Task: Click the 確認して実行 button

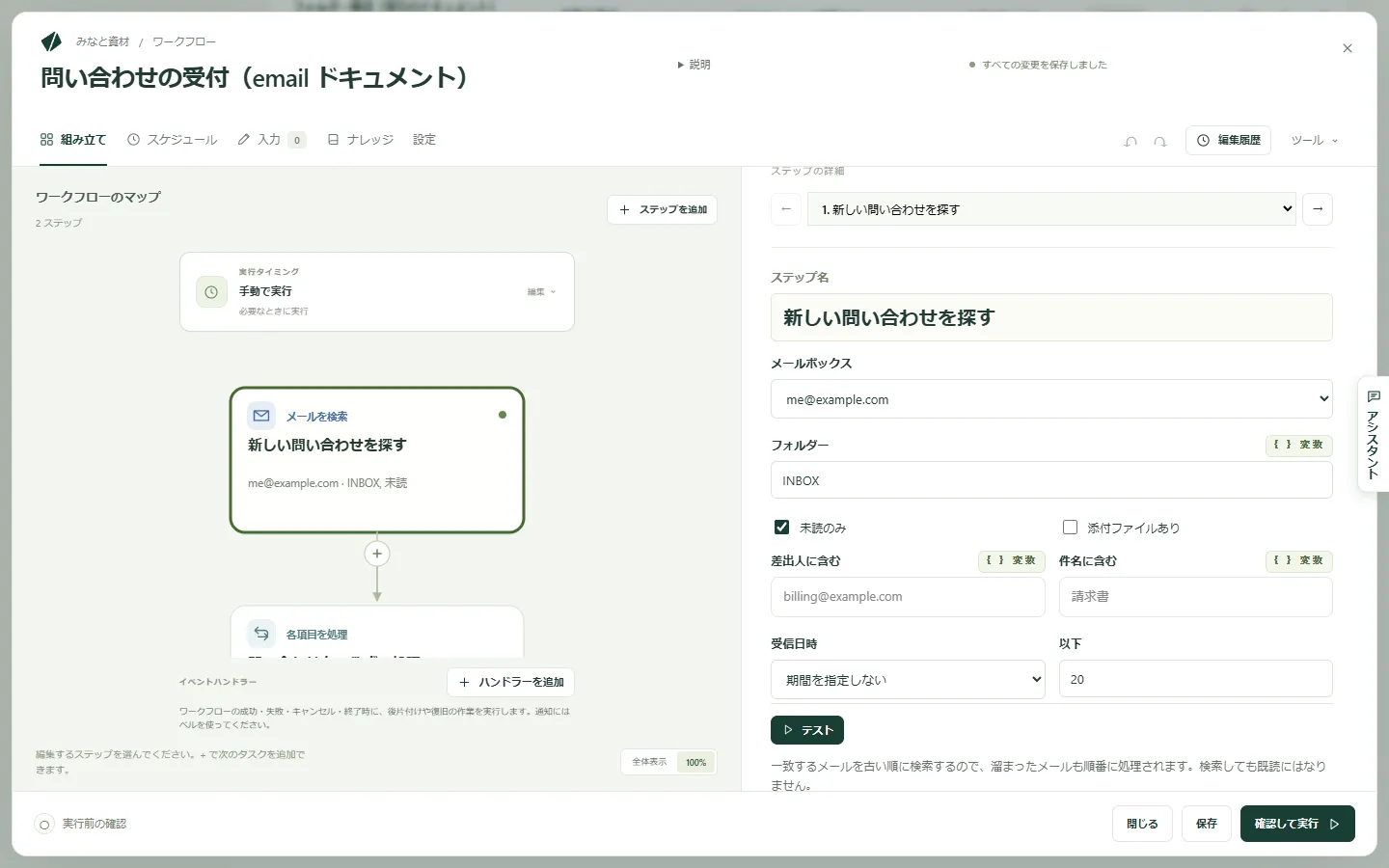Action: coord(1297,824)
